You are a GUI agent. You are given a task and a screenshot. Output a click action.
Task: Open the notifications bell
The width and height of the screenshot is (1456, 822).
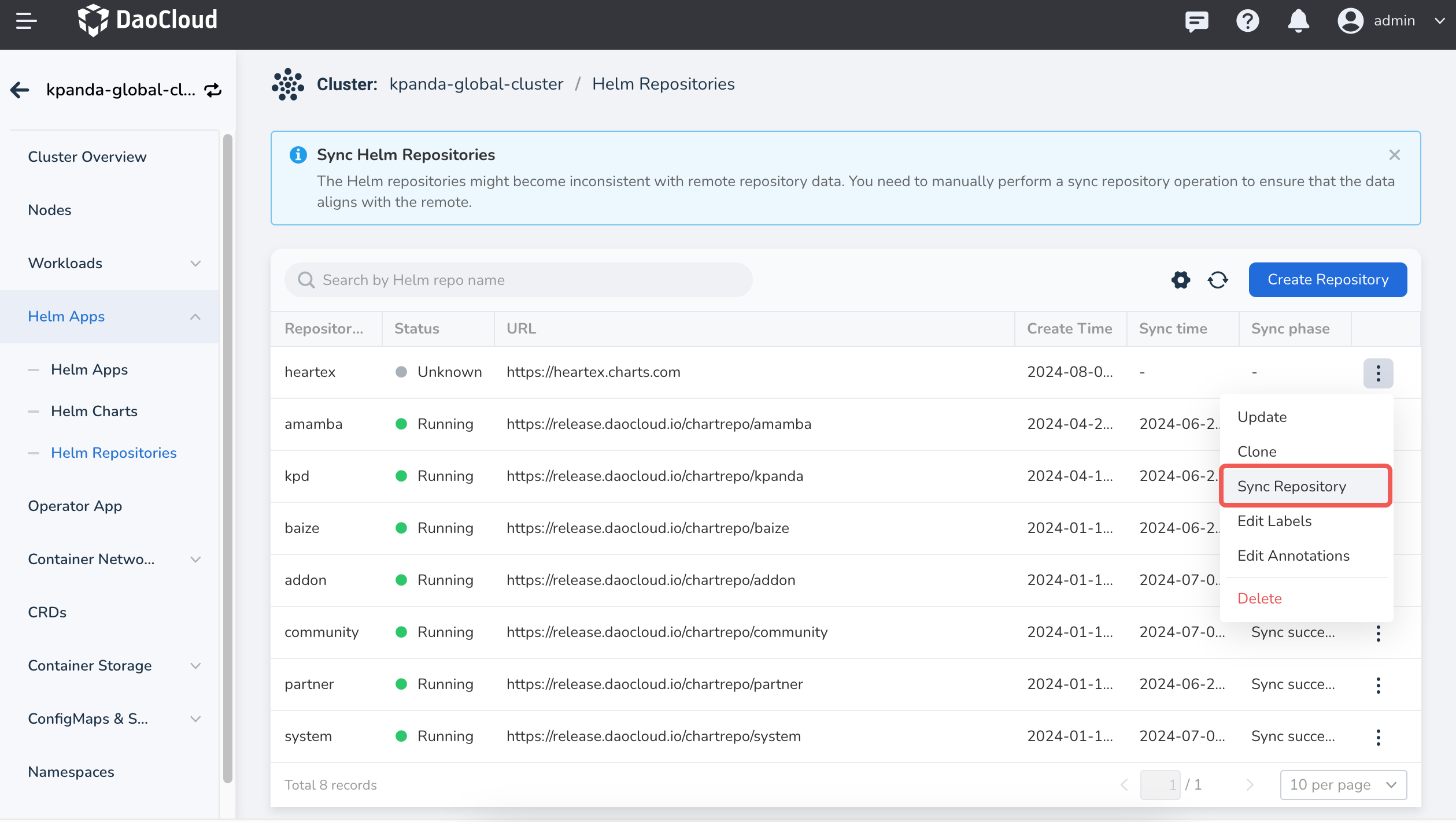(1298, 21)
